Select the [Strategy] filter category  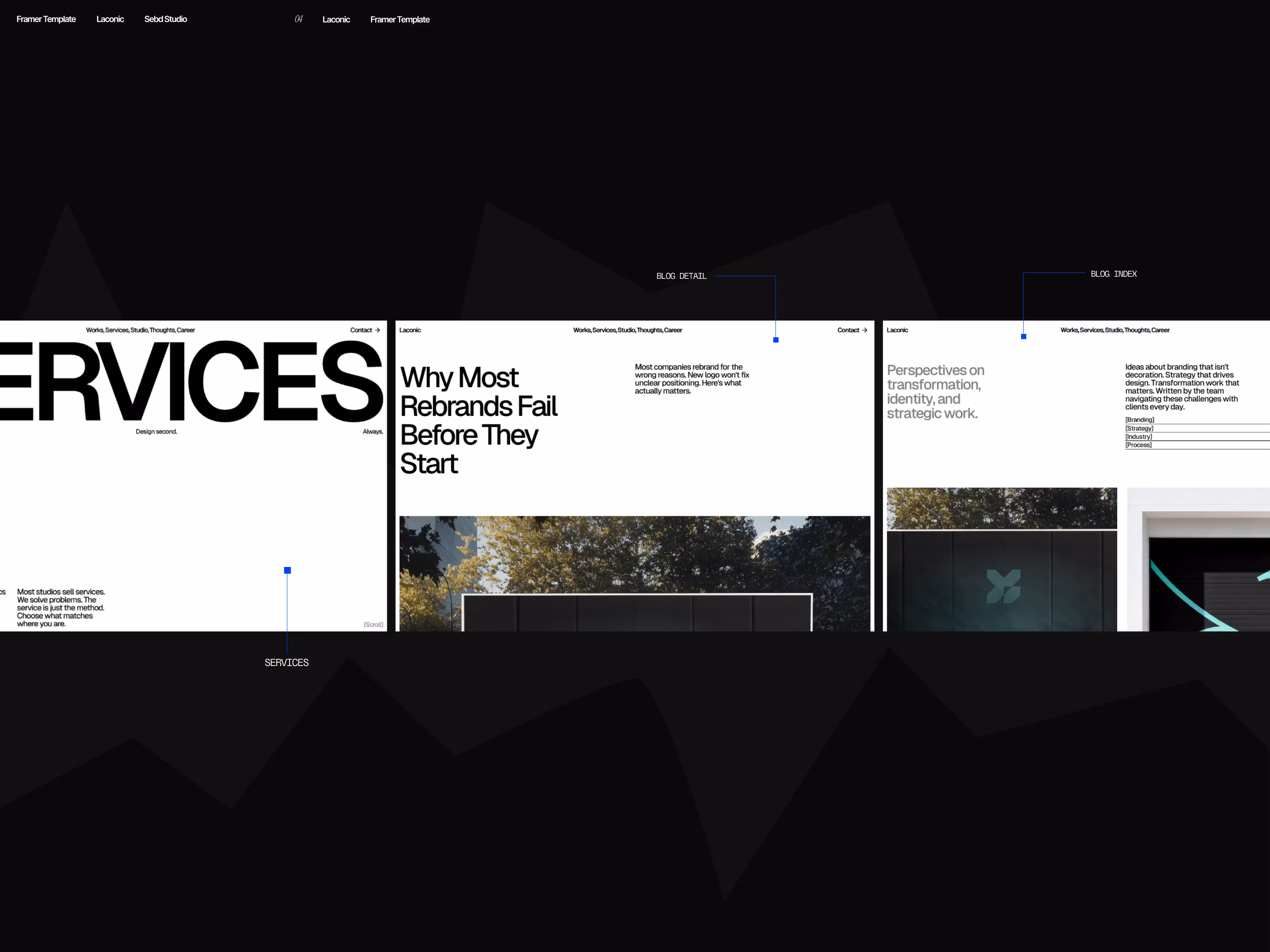coord(1138,428)
